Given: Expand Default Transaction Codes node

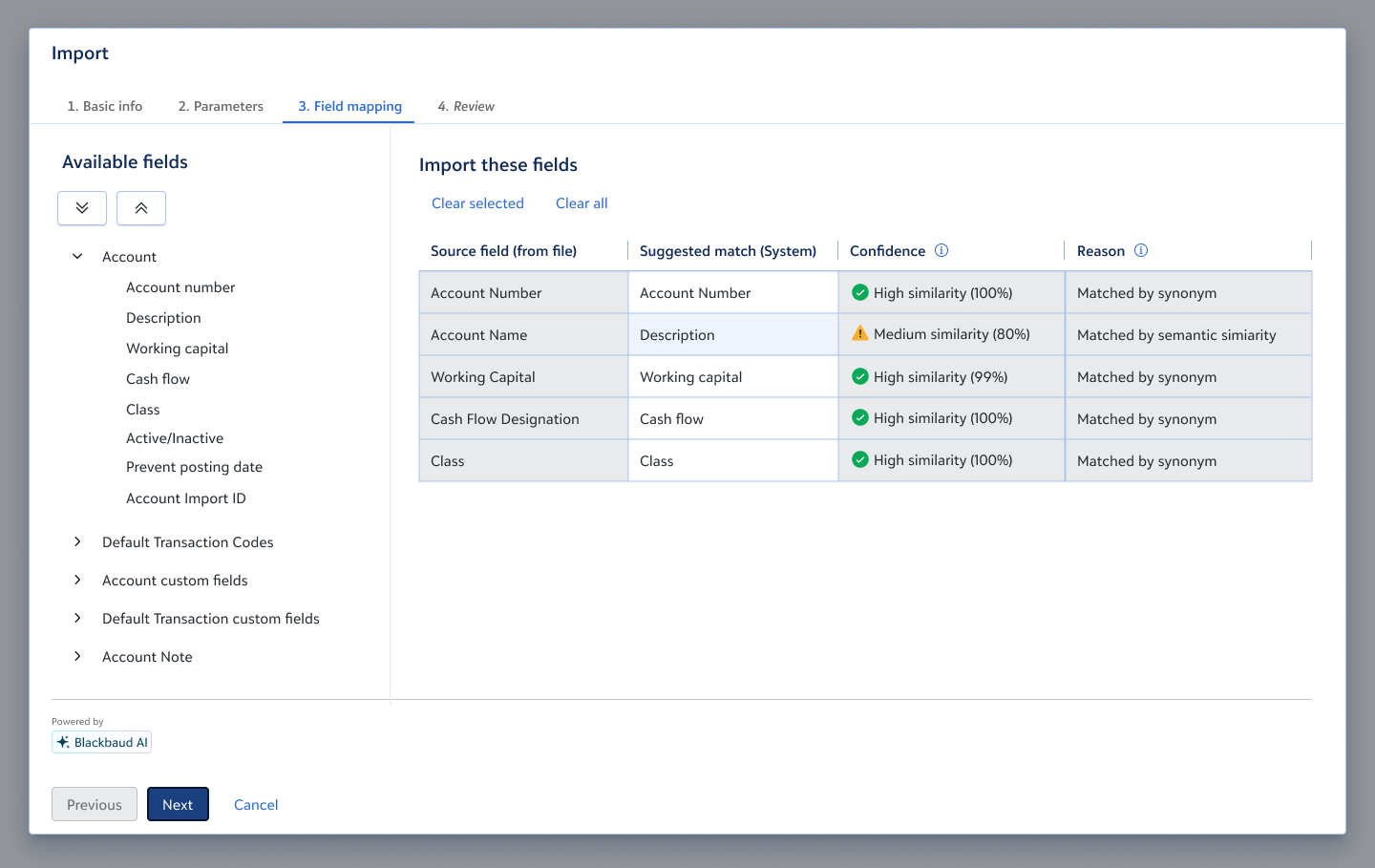Looking at the screenshot, I should click(x=77, y=541).
